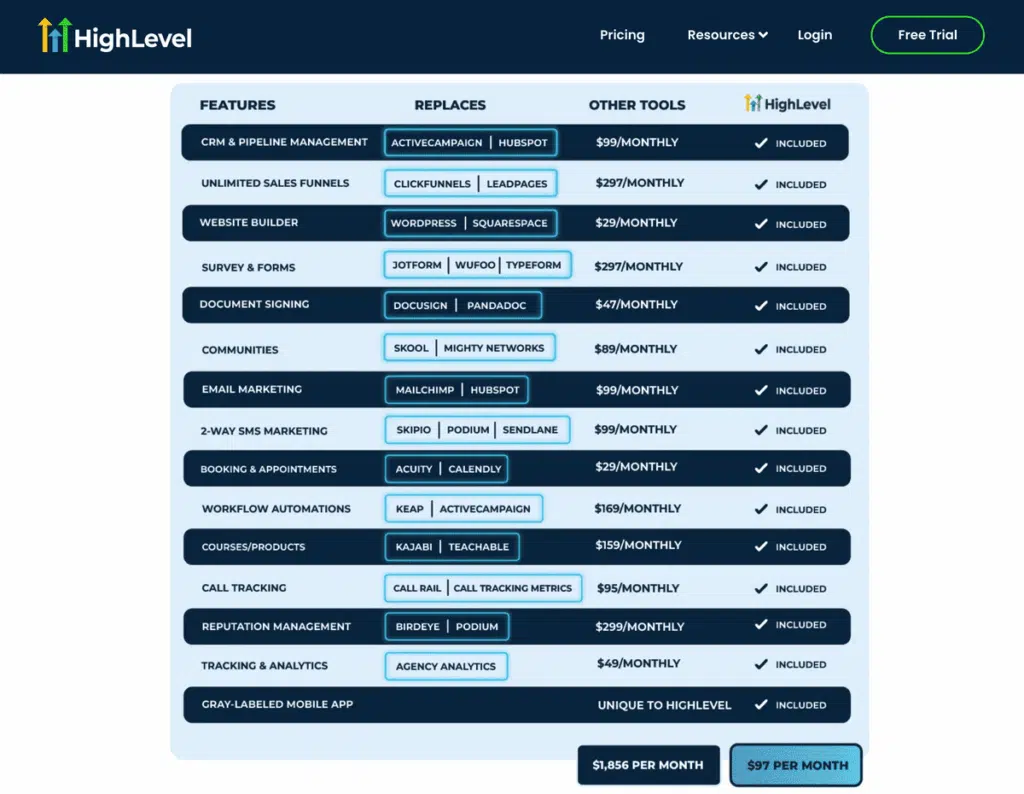Click the Unique to HighLevel label
The height and width of the screenshot is (794, 1024).
pyautogui.click(x=664, y=705)
